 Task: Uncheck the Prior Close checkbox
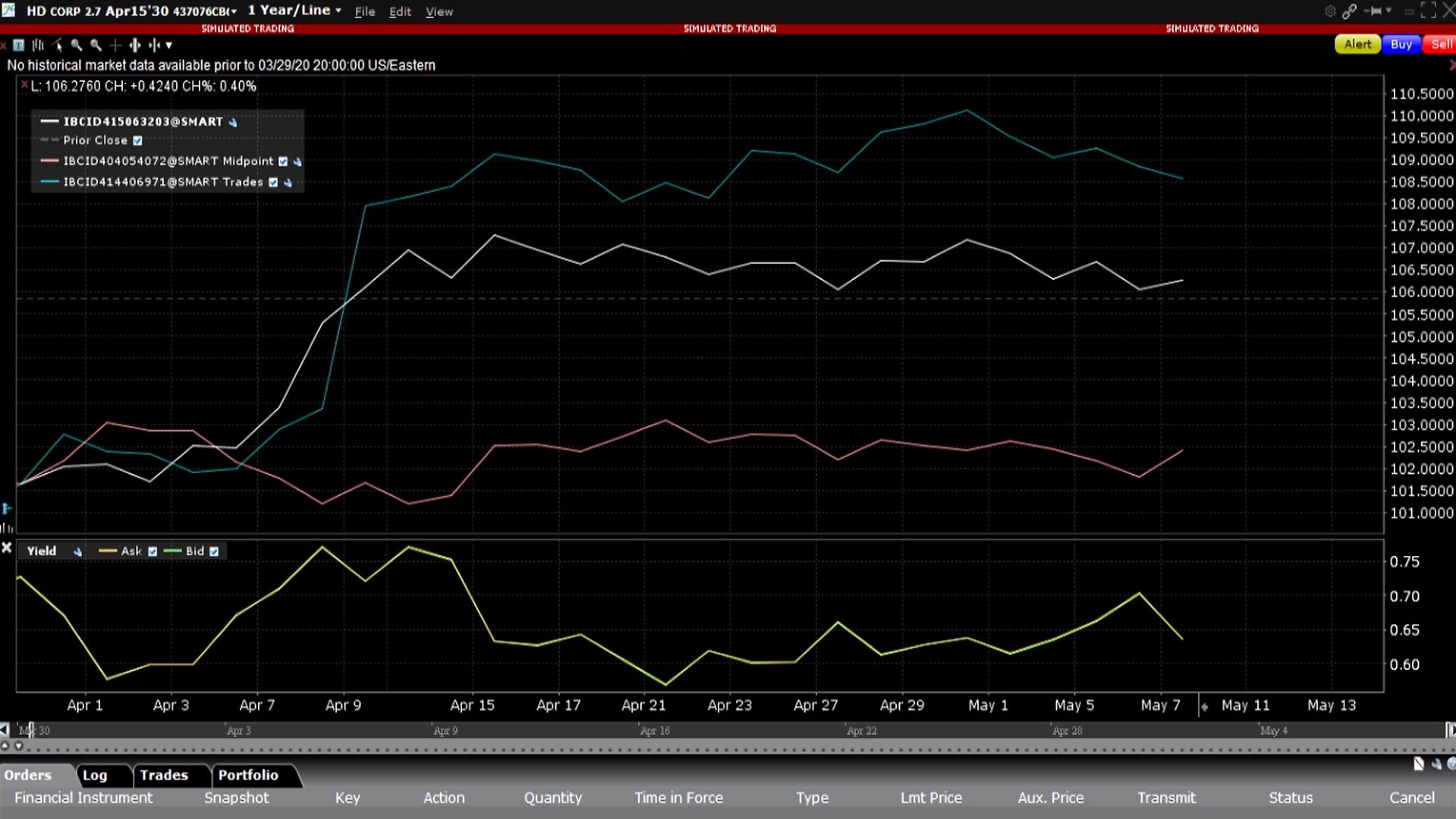tap(137, 141)
